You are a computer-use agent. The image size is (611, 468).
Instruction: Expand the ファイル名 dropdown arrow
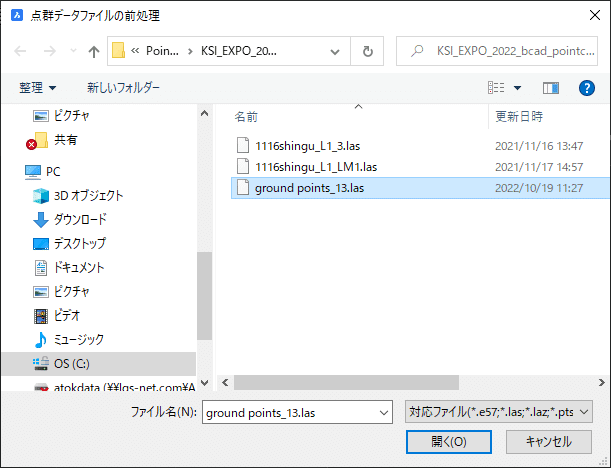384,413
